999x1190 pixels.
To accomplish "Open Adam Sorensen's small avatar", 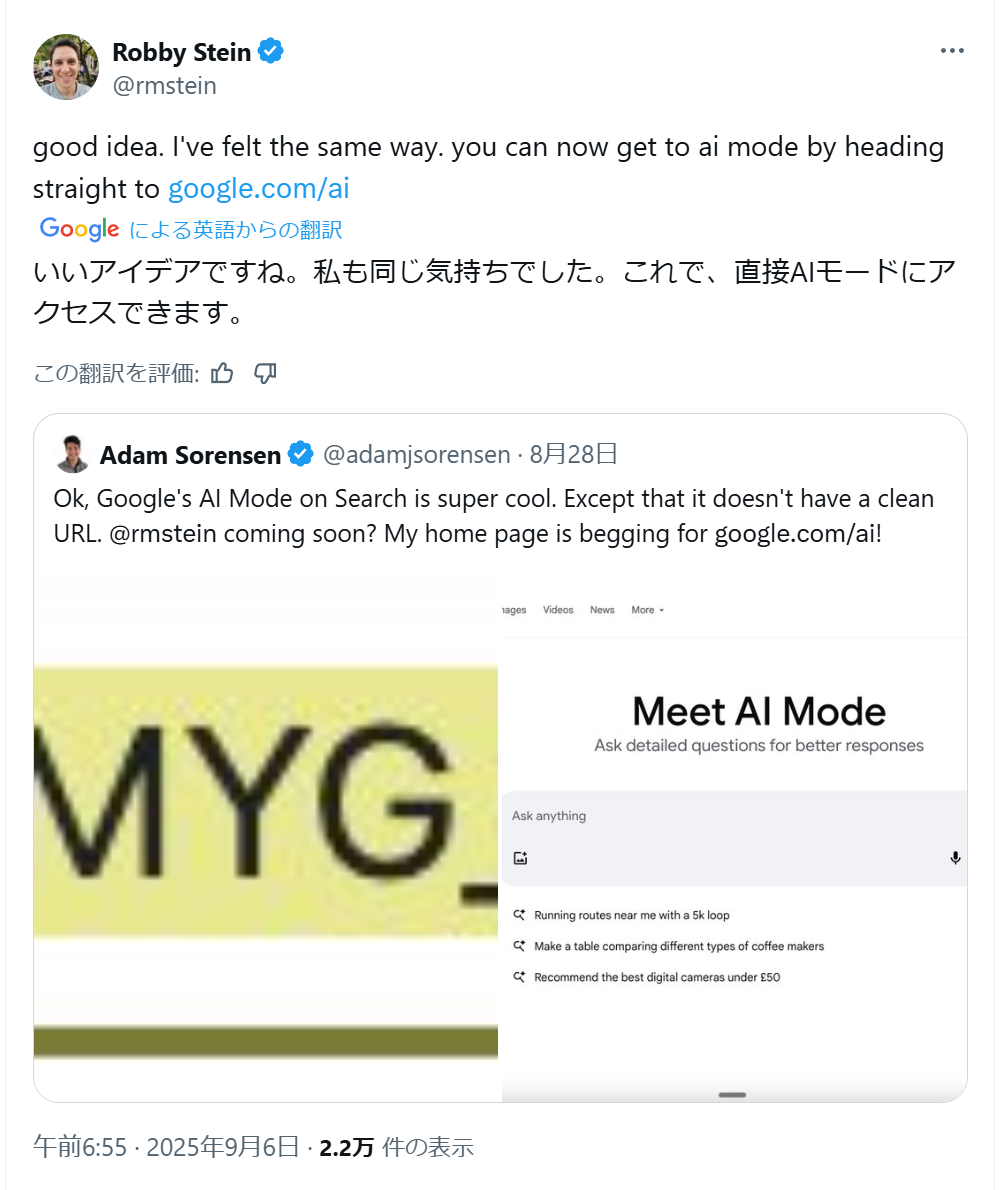I will pyautogui.click(x=72, y=454).
